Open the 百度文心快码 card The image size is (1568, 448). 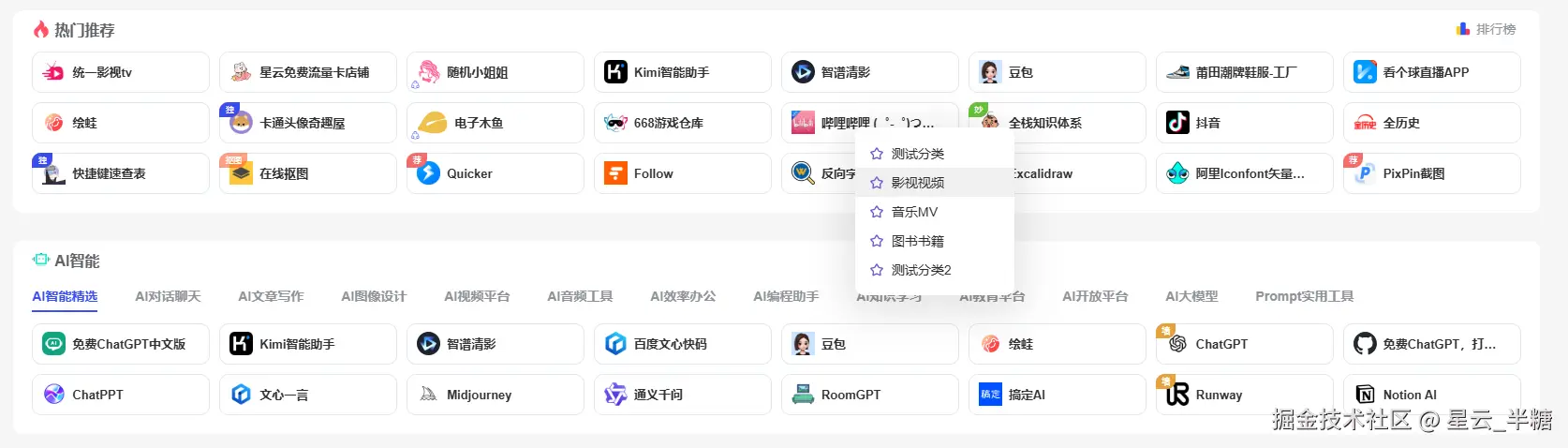coord(683,344)
